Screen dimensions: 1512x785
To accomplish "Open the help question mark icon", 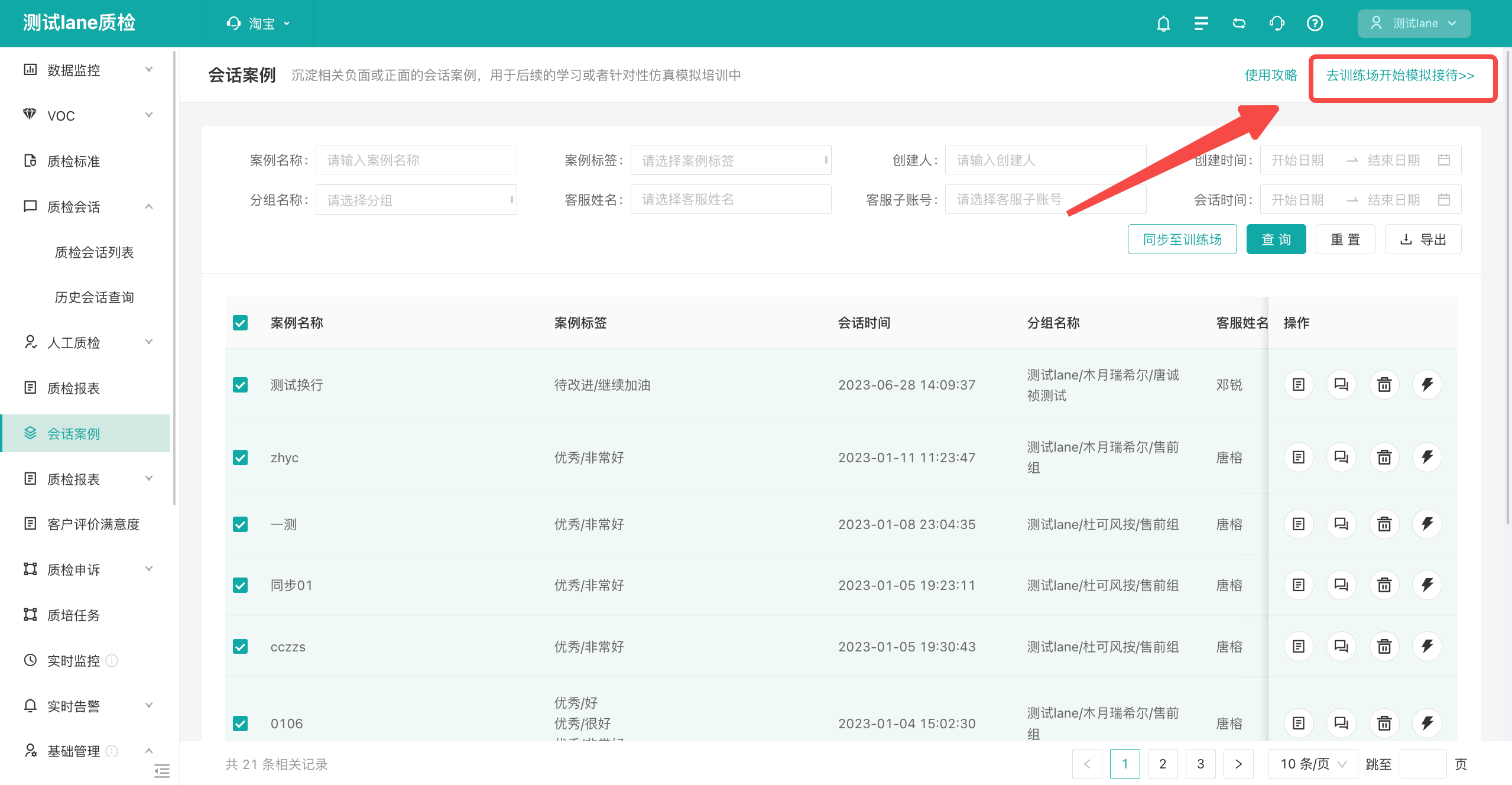I will pos(1315,24).
